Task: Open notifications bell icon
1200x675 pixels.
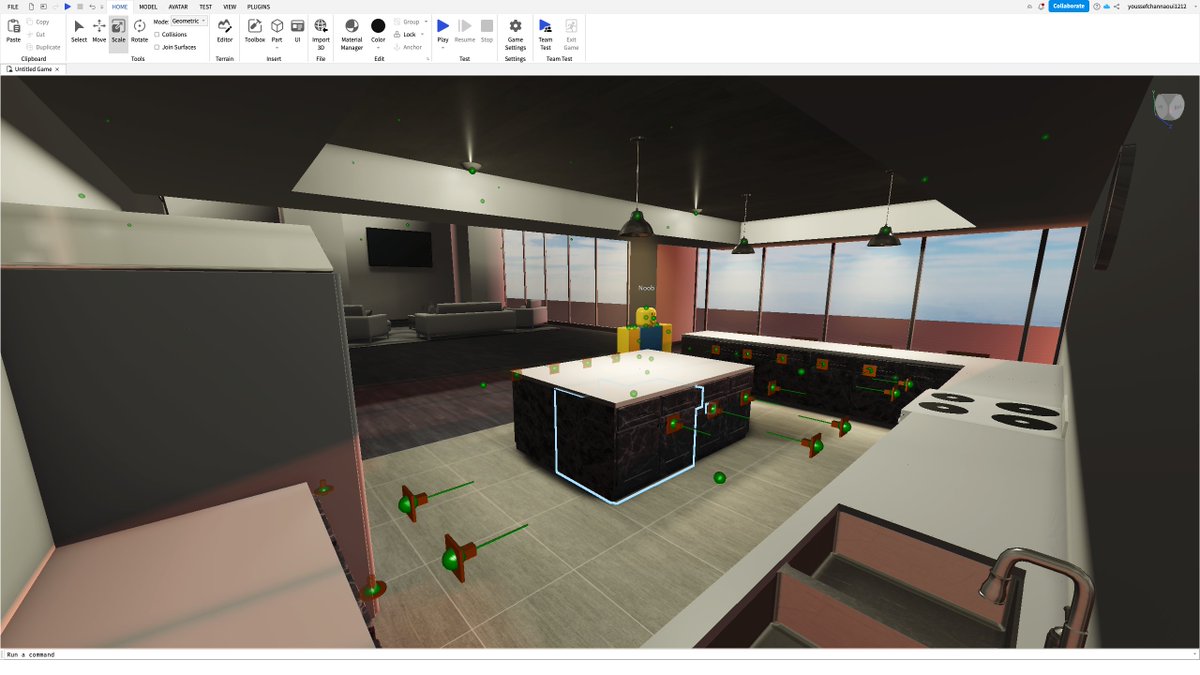Action: pyautogui.click(x=1042, y=6)
